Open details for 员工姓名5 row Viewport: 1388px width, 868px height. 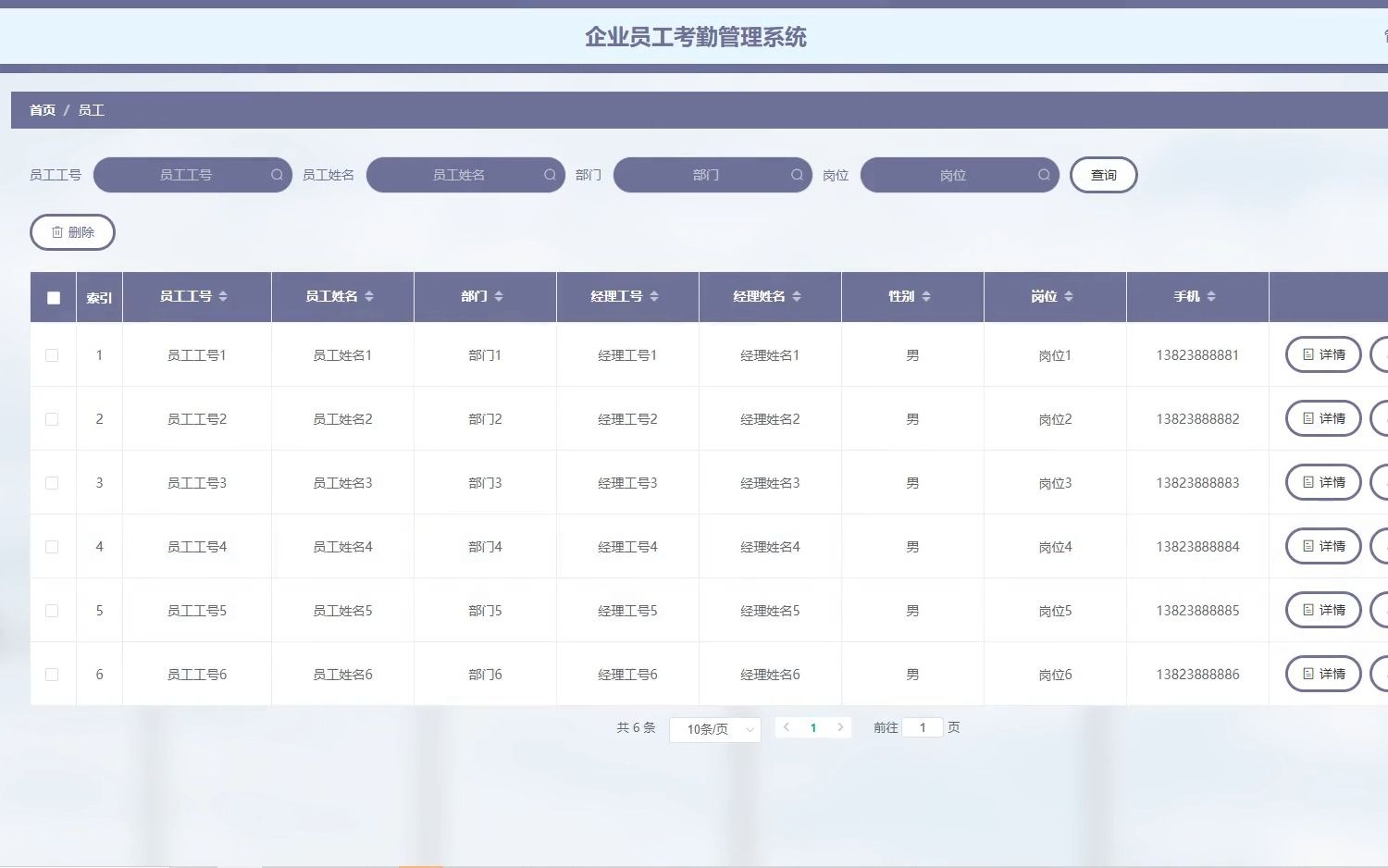(x=1322, y=610)
